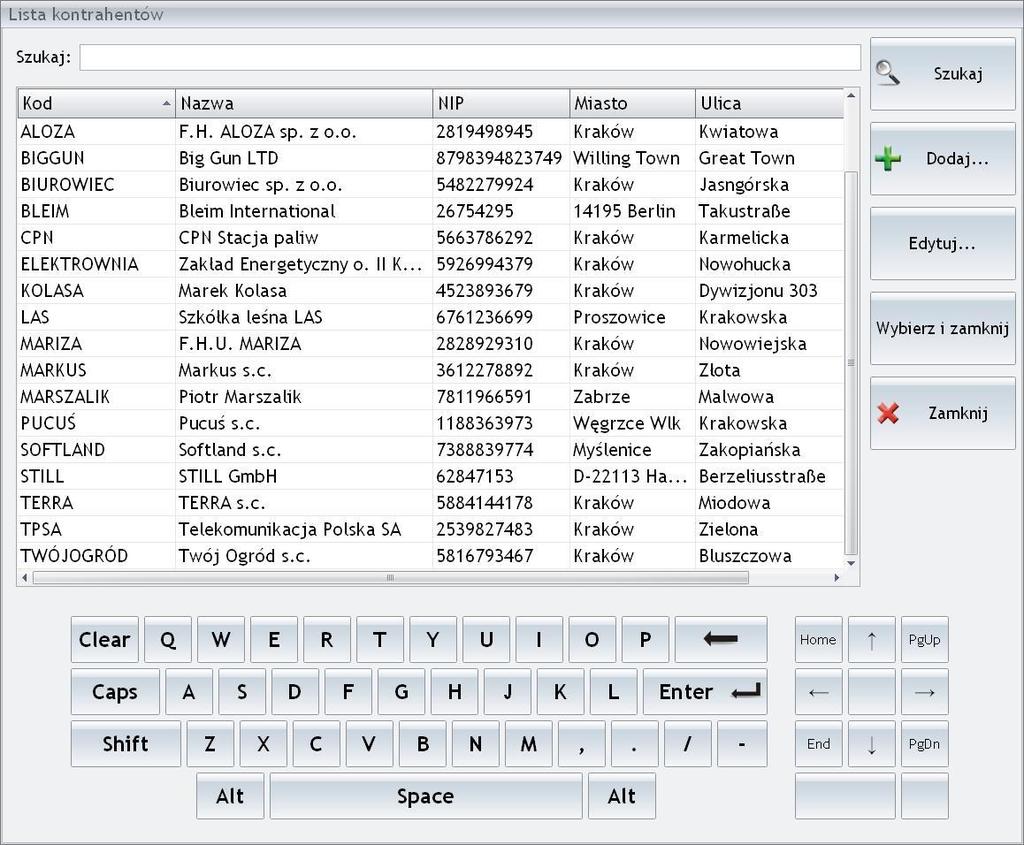1024x845 pixels.
Task: Click the right arrow navigation key
Action: coord(924,692)
